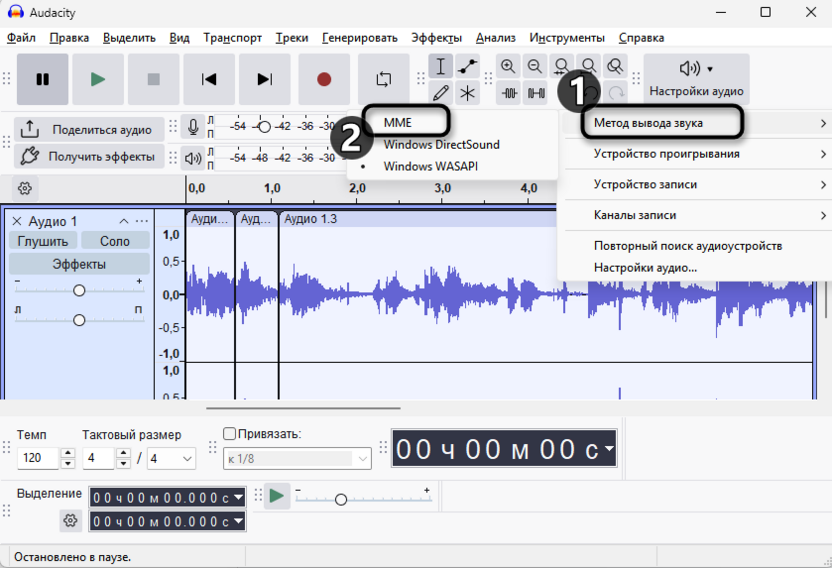Select clip labeled Аудио 1.3
The height and width of the screenshot is (568, 832).
[x=310, y=219]
